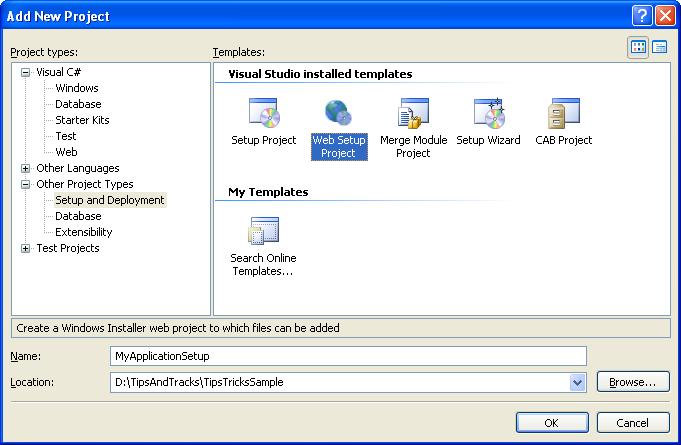Screen dimensions: 681x445
Task: Close the Add New Project dialog
Action: 665,16
